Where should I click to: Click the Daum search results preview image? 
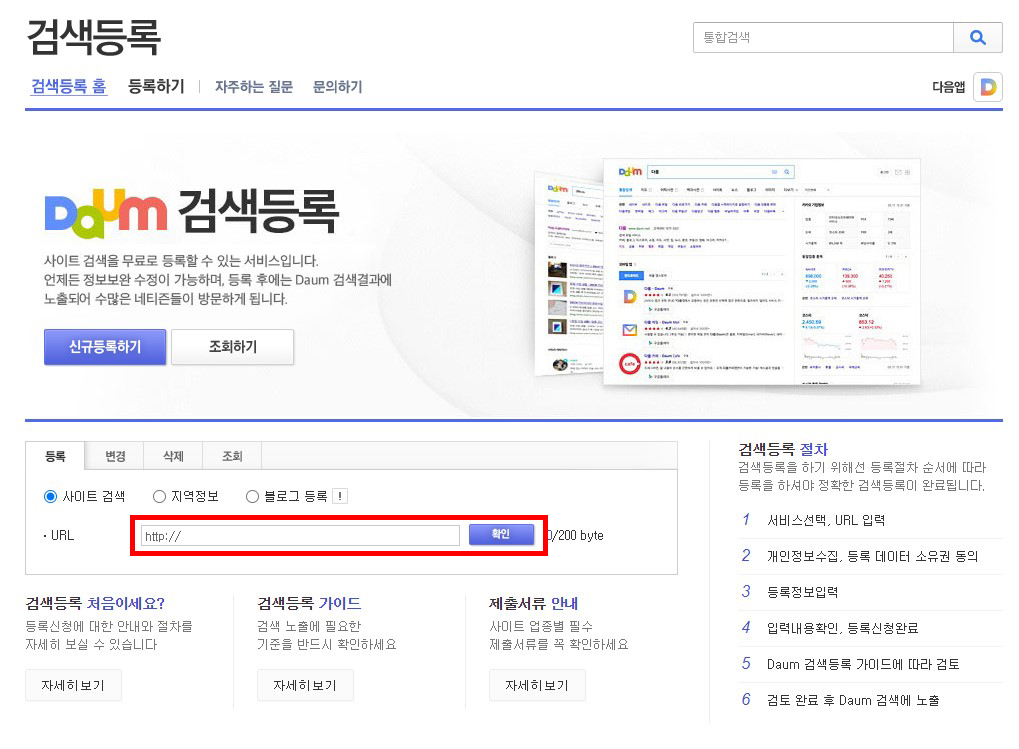click(x=727, y=272)
